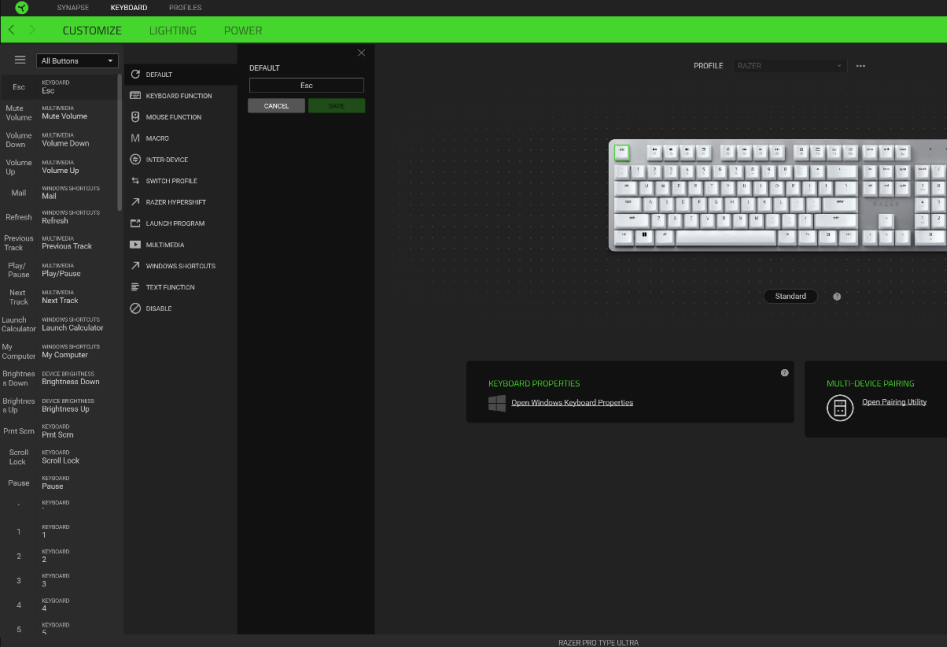Viewport: 947px width, 647px height.
Task: Select the Text Function assignment
Action: [170, 287]
